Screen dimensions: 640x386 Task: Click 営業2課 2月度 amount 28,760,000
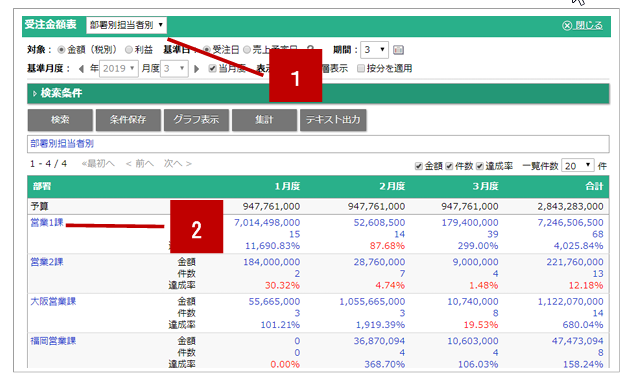(x=379, y=262)
